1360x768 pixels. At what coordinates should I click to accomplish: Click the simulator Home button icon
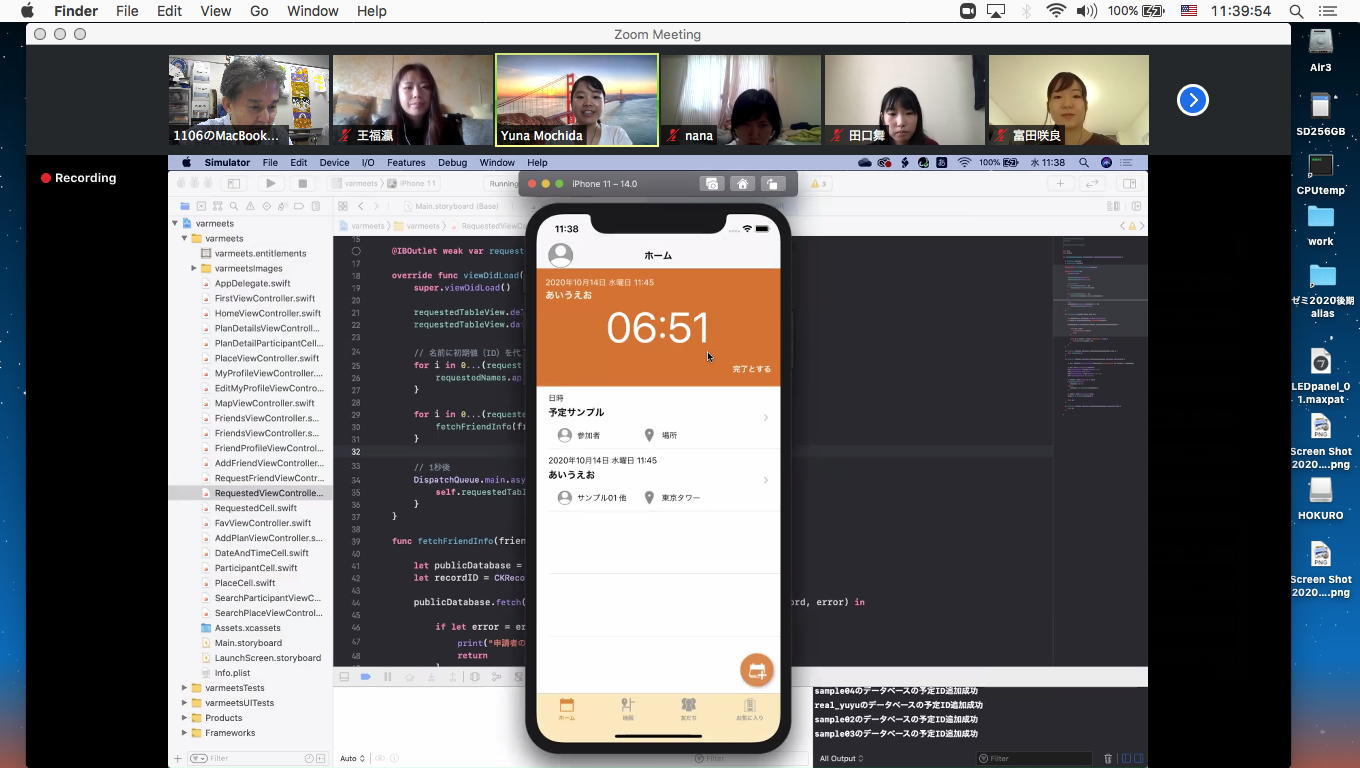point(742,184)
